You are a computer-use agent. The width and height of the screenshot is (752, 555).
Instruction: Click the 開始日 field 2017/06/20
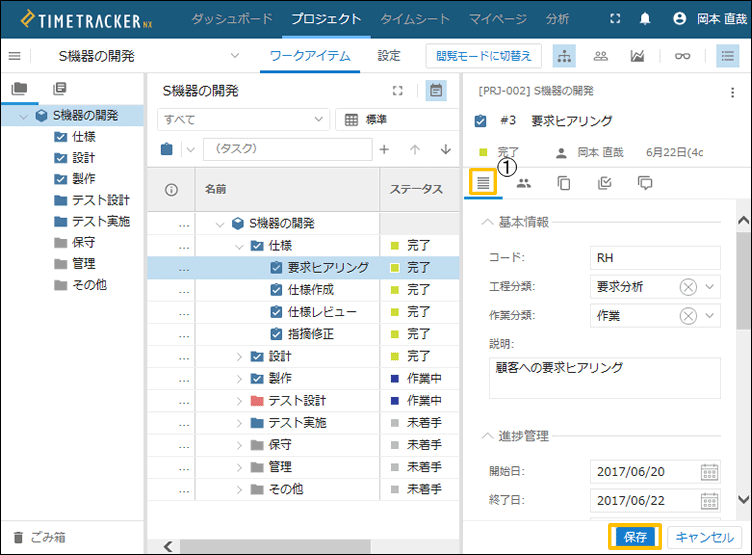point(655,472)
